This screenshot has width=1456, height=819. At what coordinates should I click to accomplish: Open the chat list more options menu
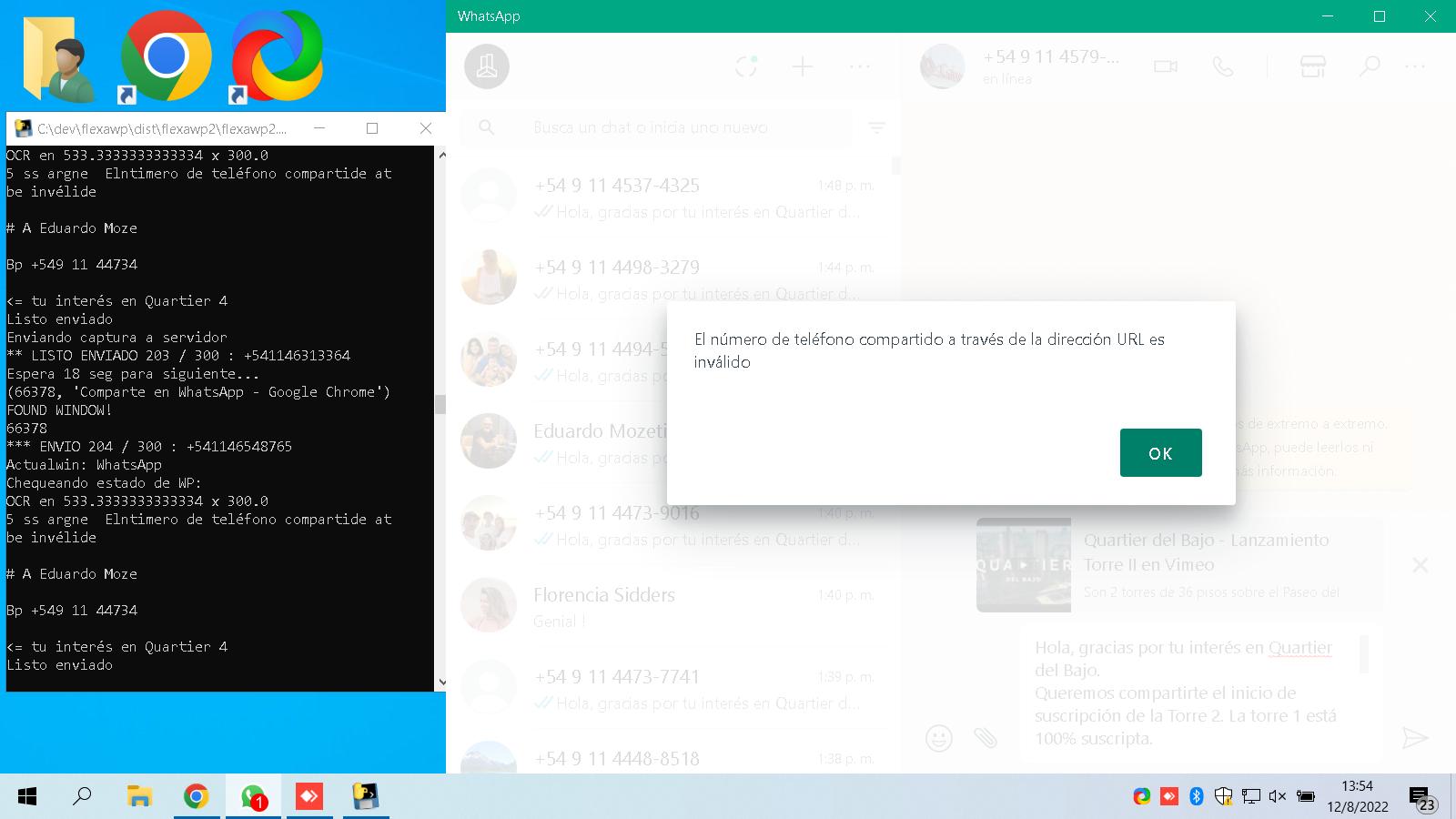860,66
